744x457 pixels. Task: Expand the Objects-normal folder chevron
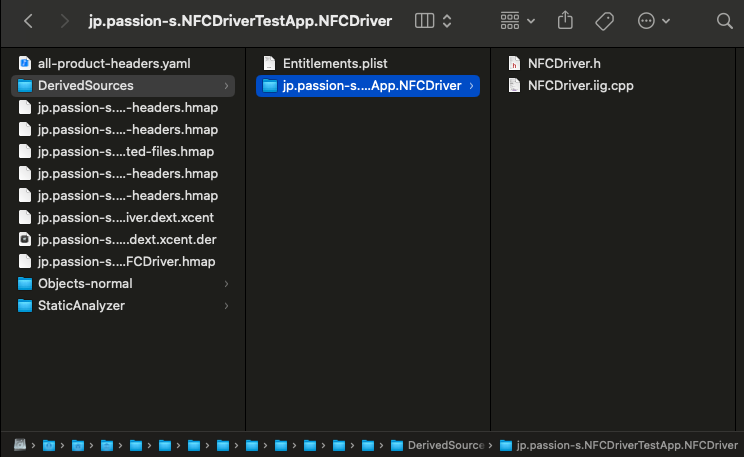tap(226, 284)
